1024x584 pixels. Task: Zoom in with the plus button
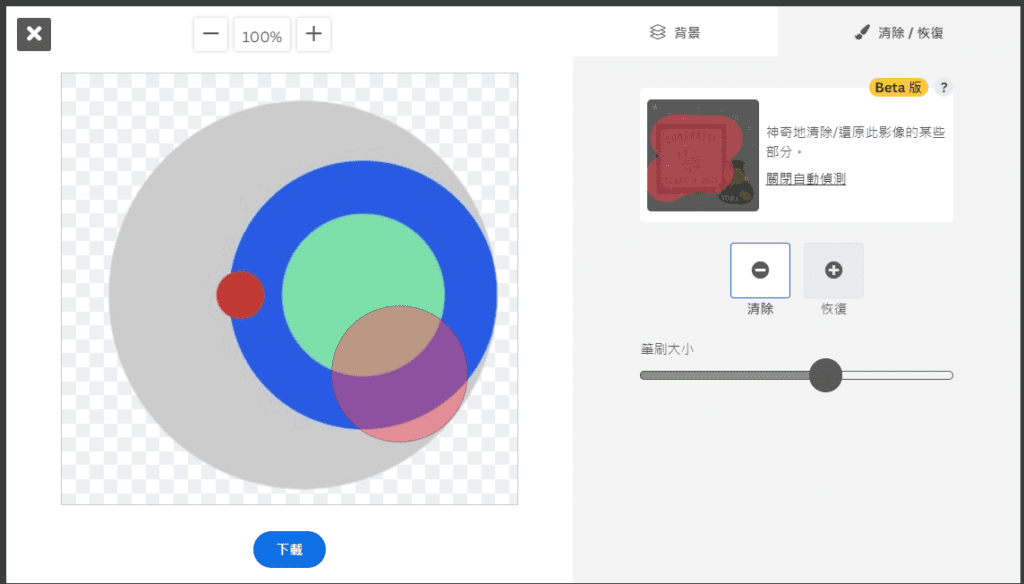[313, 34]
